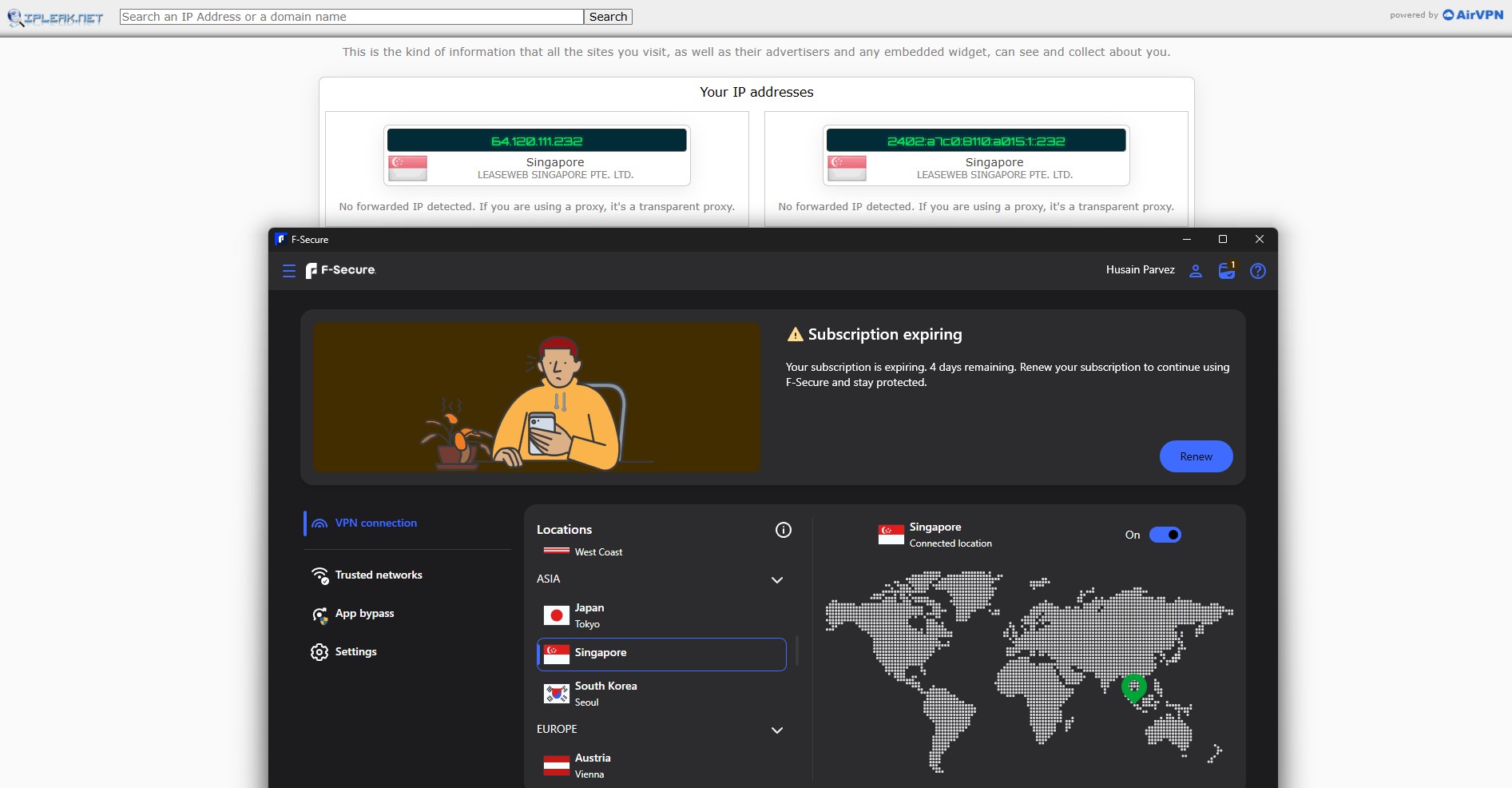The image size is (1512, 788).
Task: Click the locations list scrollbar
Action: pyautogui.click(x=797, y=651)
